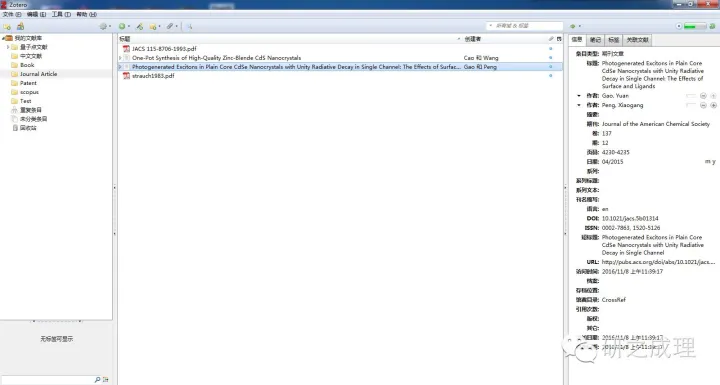Switch to the 关联文献 tab
This screenshot has height=385, width=720.
(x=637, y=40)
